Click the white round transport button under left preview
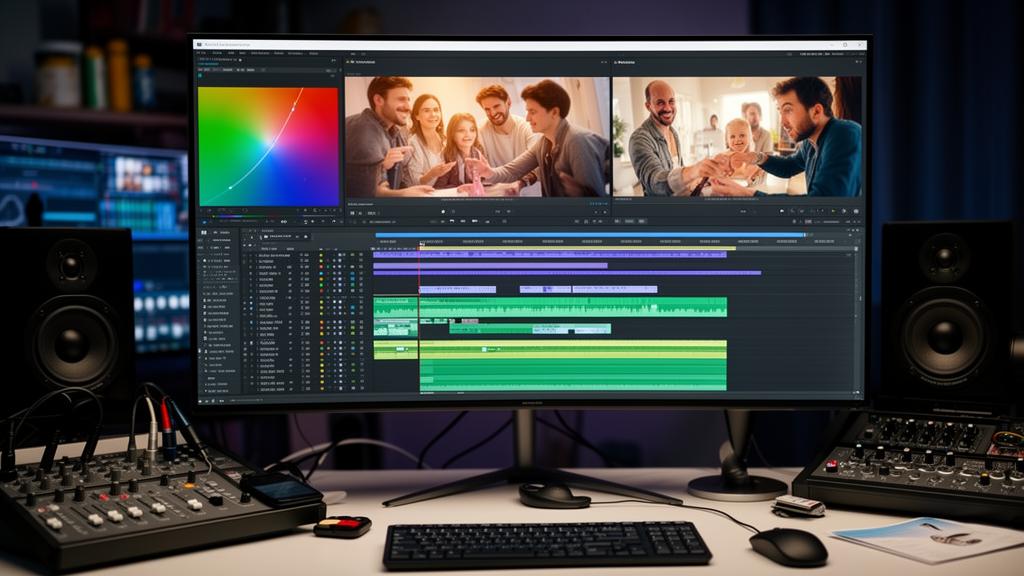1024x576 pixels. pyautogui.click(x=443, y=212)
